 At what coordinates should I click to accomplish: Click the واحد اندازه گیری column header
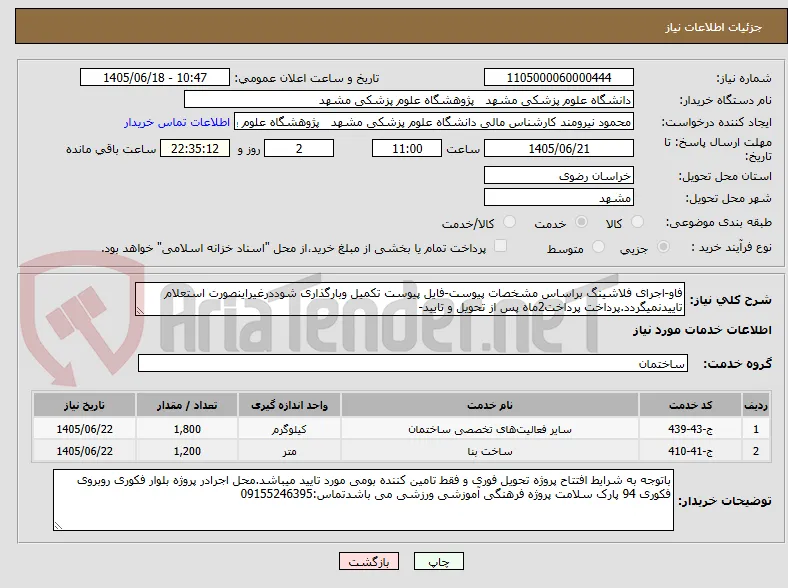click(289, 405)
